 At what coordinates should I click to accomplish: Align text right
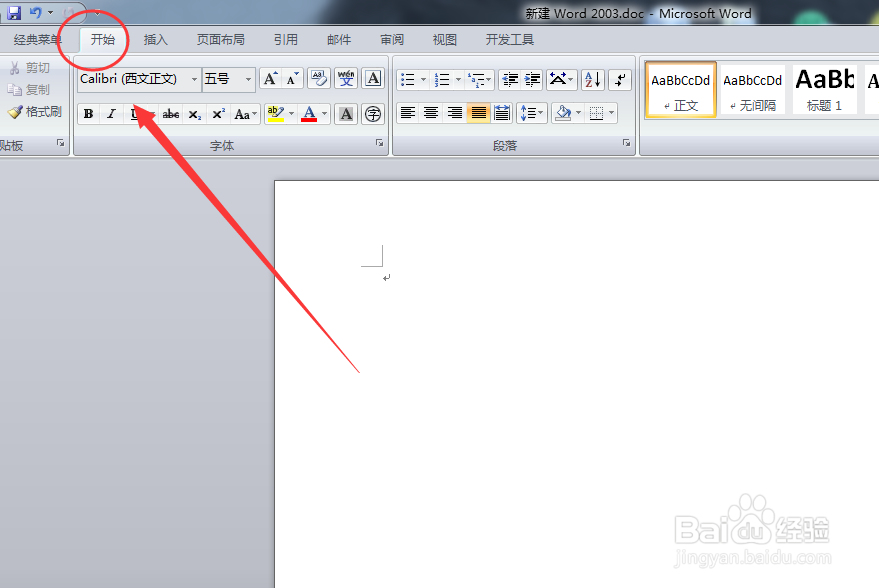[455, 114]
